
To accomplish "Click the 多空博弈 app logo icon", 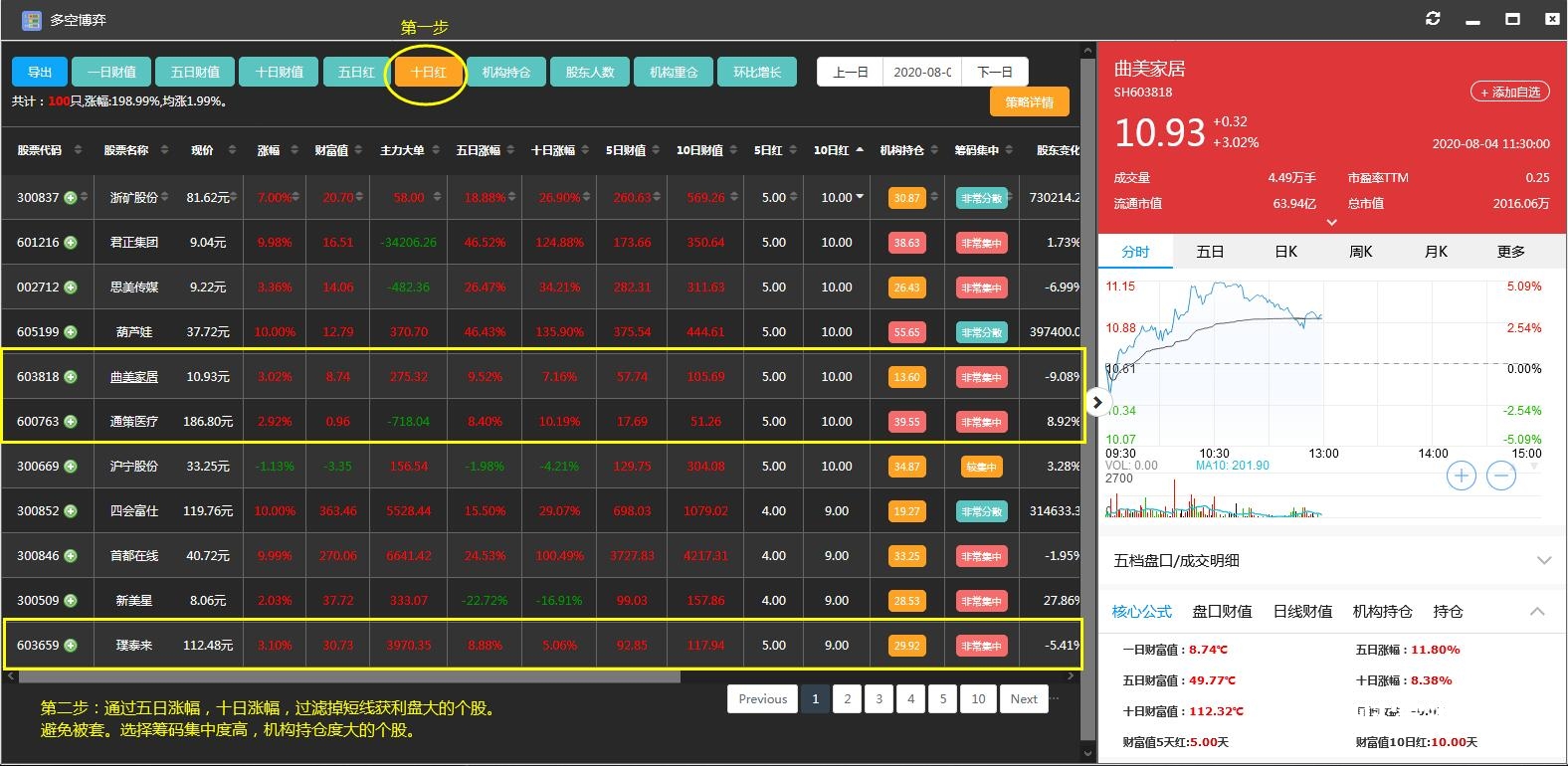I will [x=32, y=20].
